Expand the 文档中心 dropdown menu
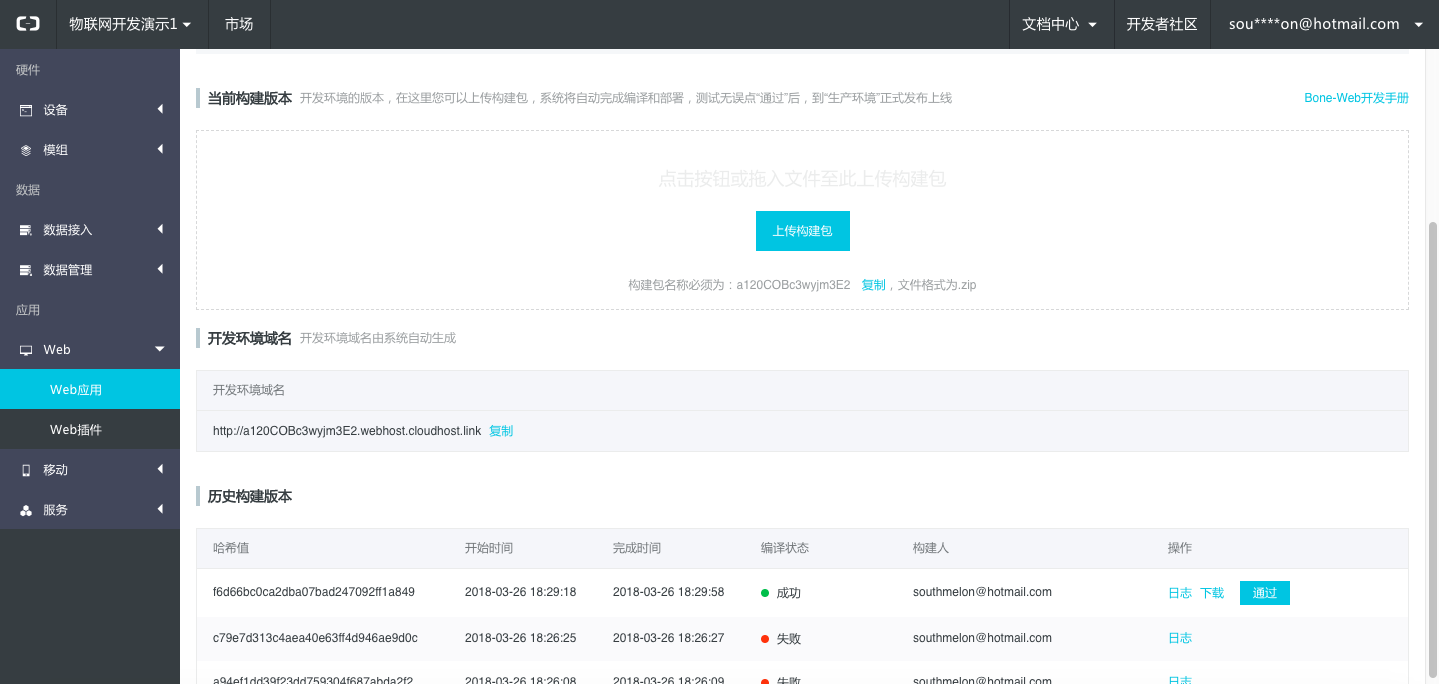This screenshot has width=1439, height=684. [x=1060, y=24]
